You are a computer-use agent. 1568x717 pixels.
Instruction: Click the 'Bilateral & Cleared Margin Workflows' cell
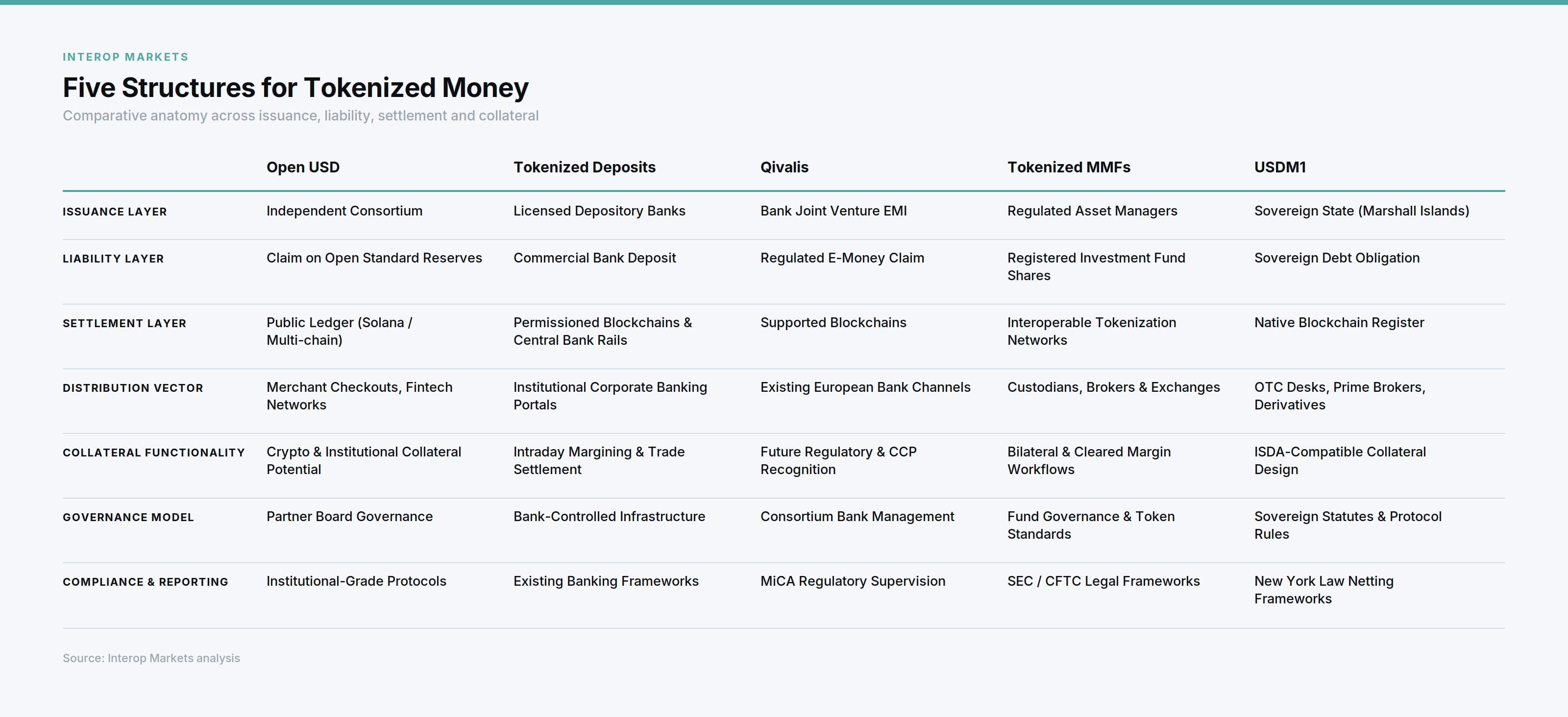(x=1089, y=460)
